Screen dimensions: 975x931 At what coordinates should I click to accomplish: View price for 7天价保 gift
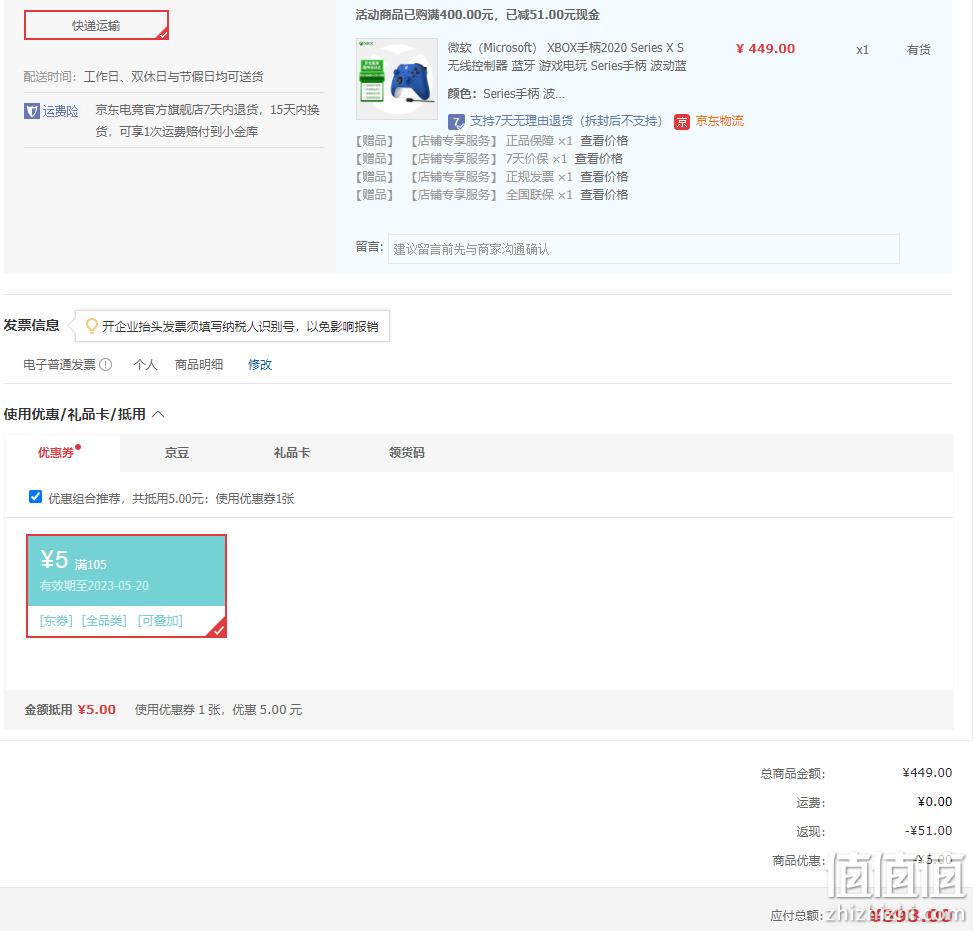pos(599,159)
